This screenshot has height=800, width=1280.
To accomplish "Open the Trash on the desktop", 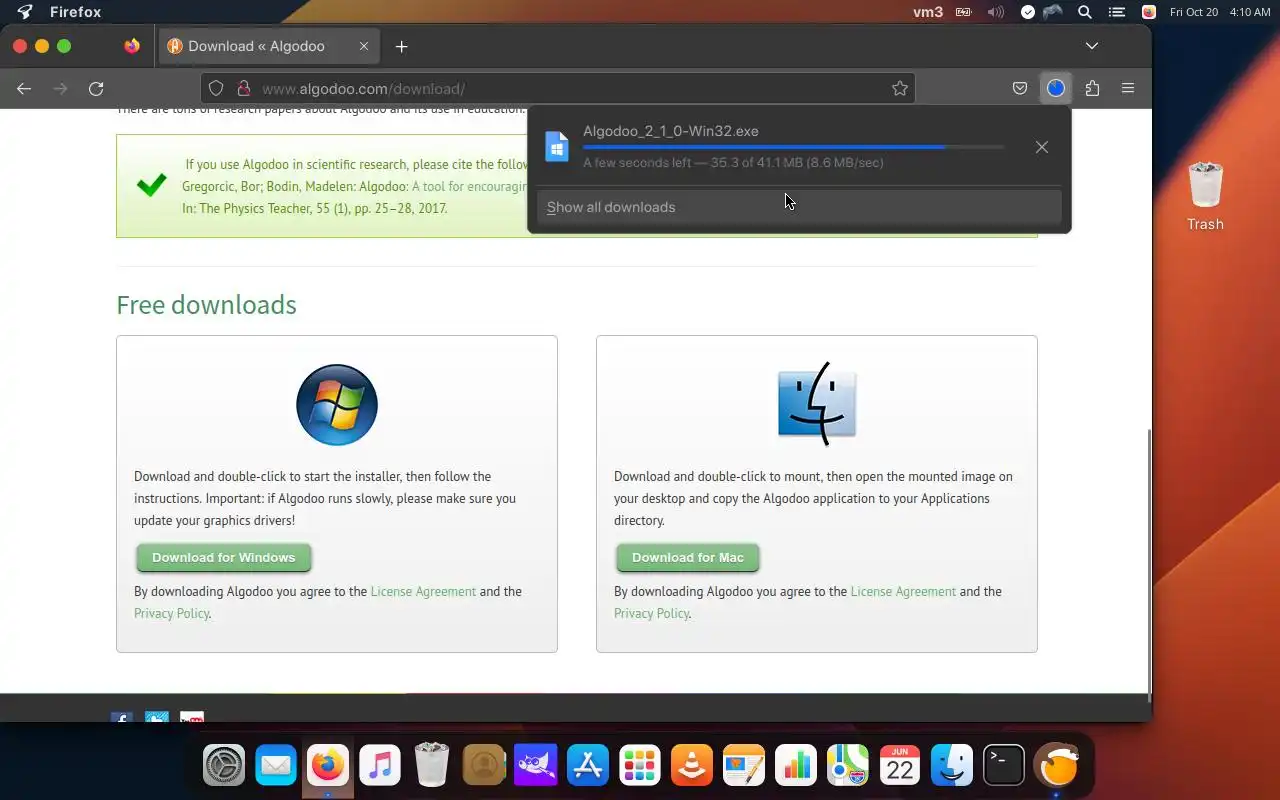I will (x=1205, y=196).
